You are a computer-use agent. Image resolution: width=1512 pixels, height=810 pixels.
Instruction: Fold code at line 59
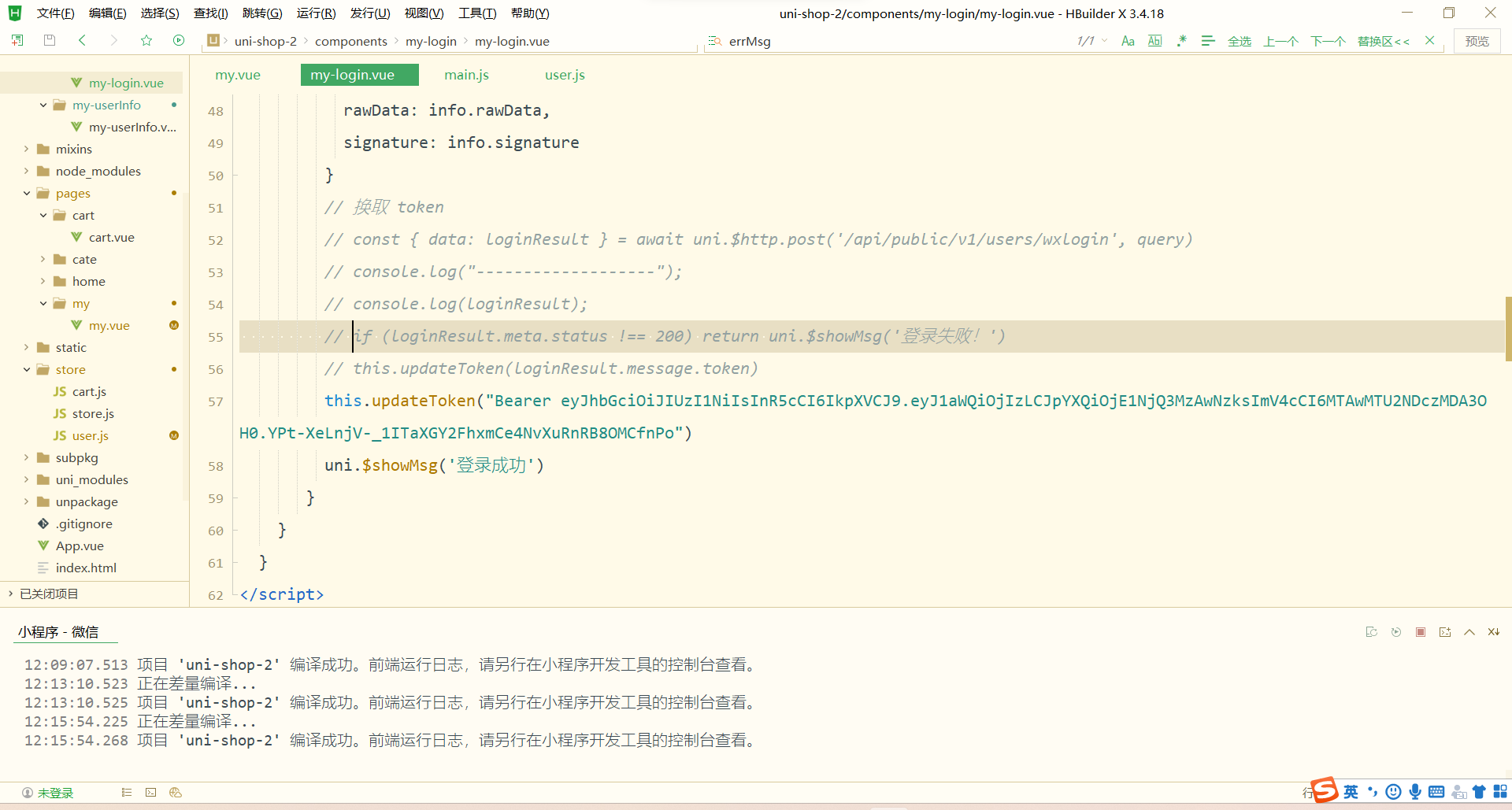click(235, 498)
